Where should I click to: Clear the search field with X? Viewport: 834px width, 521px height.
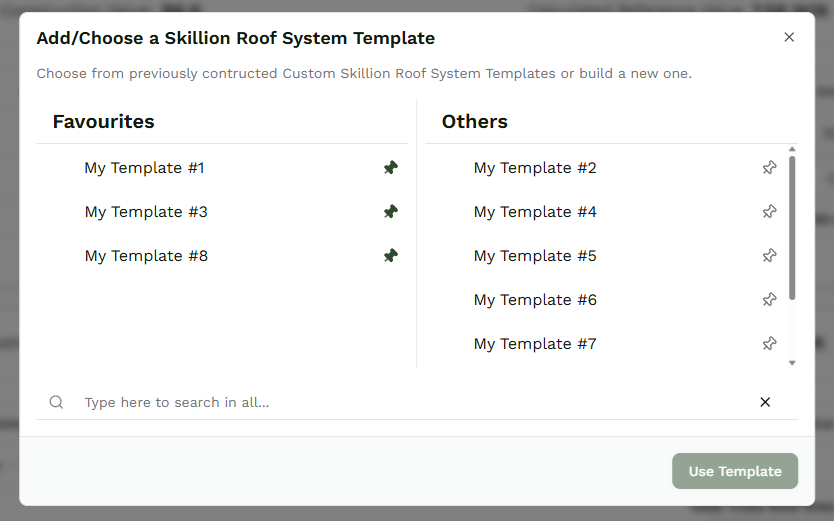click(x=765, y=402)
